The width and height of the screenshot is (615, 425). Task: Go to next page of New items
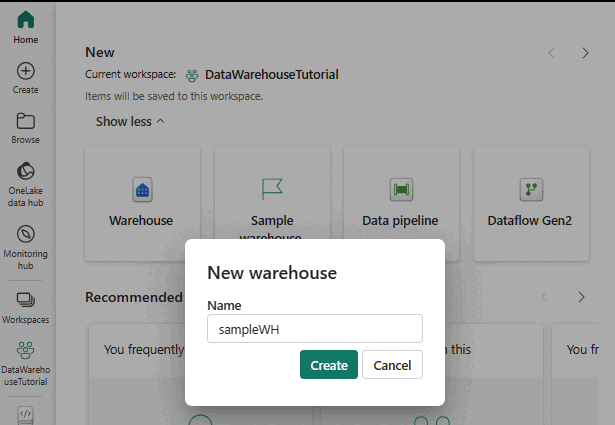[585, 53]
